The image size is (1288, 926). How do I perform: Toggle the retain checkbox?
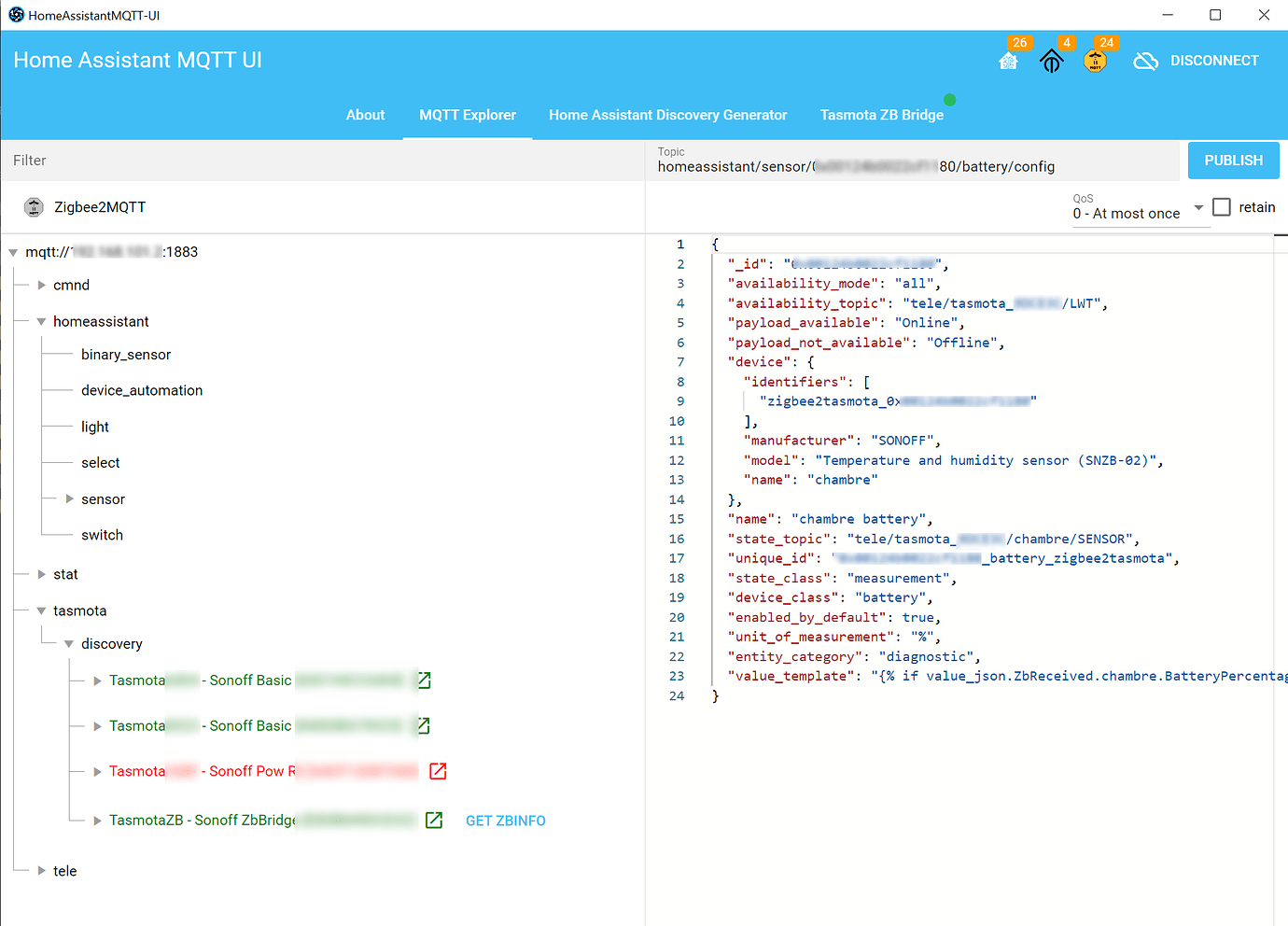[1222, 207]
